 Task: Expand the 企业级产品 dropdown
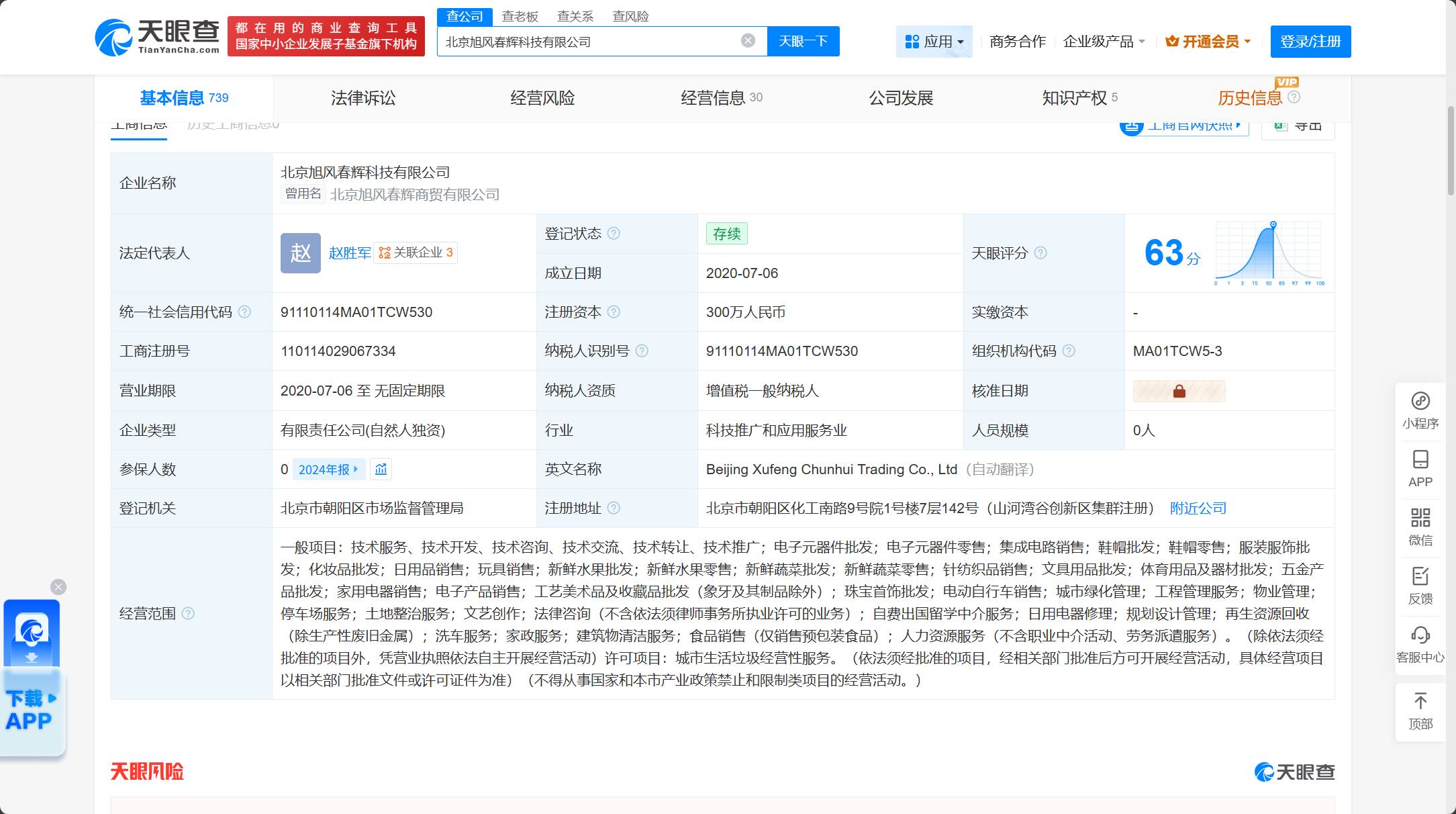click(x=1104, y=42)
